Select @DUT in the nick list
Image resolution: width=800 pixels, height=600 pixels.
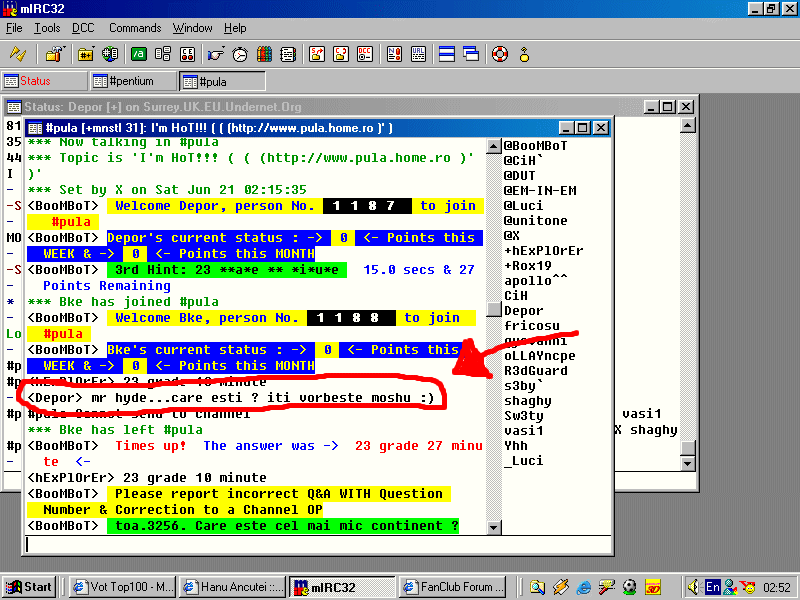point(519,176)
